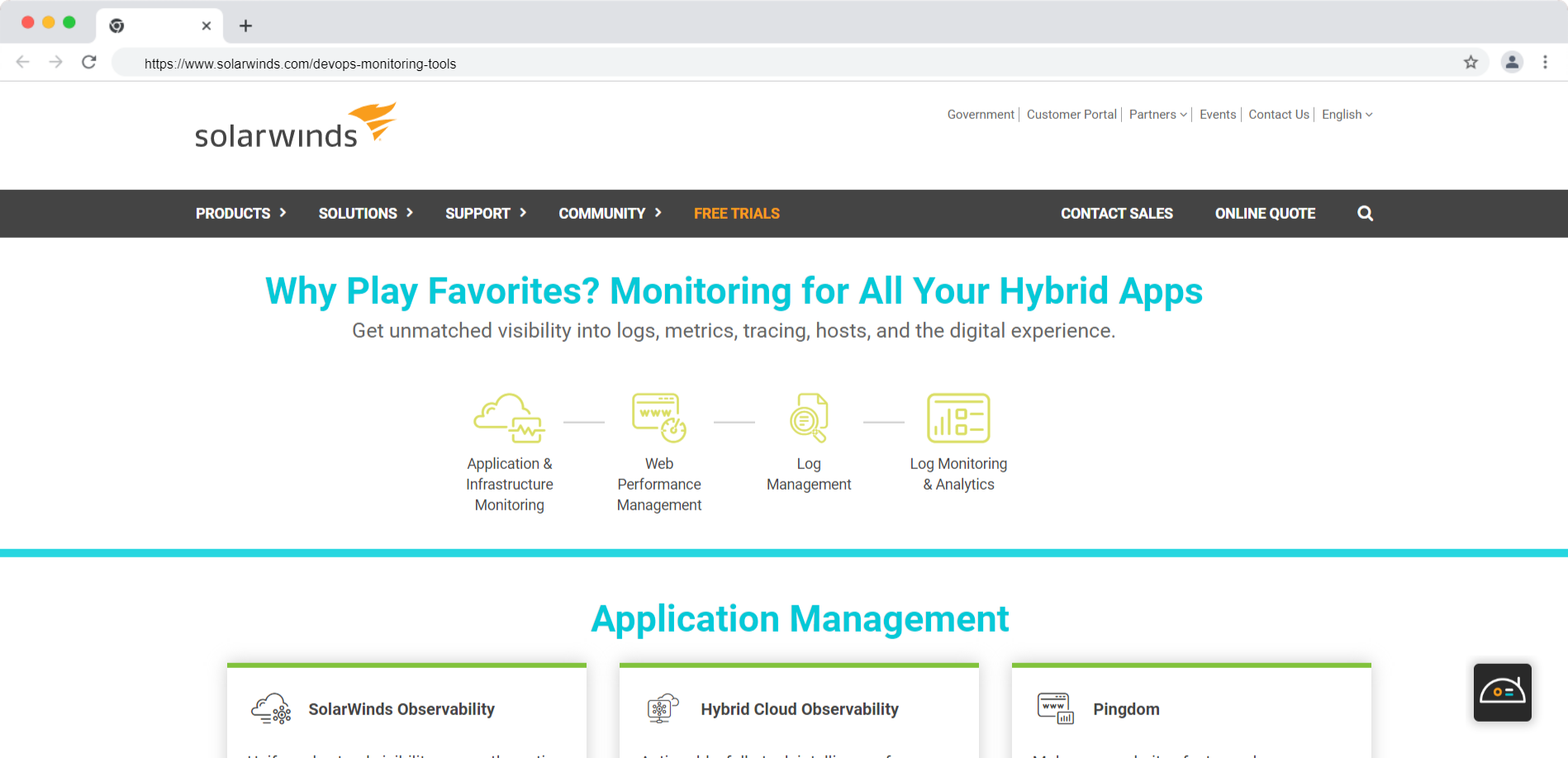Click the Web Performance Management www icon
The height and width of the screenshot is (758, 1568).
[x=658, y=418]
